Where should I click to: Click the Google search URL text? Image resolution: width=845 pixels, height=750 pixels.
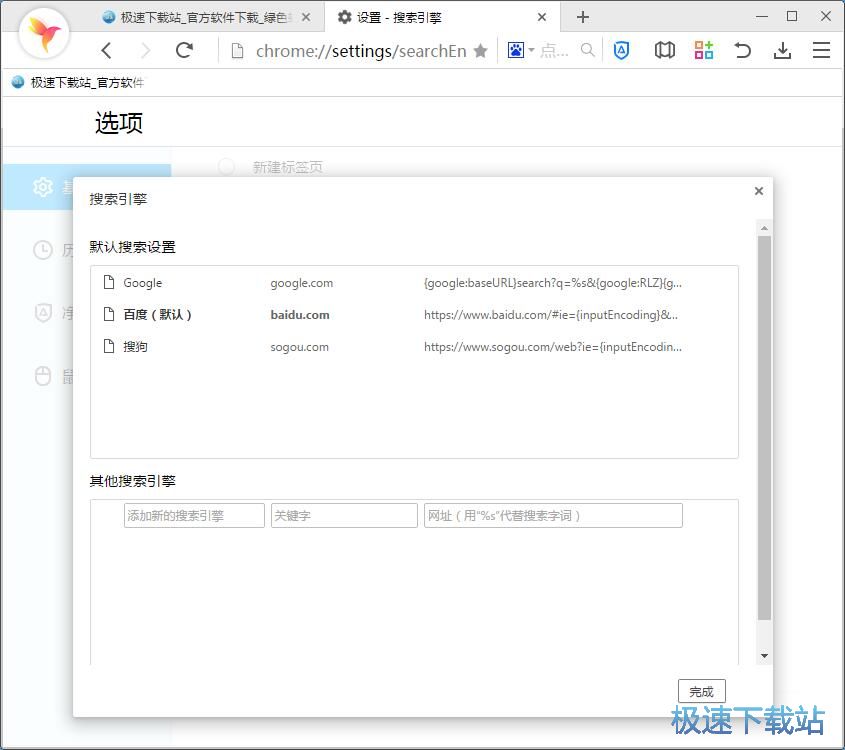552,283
